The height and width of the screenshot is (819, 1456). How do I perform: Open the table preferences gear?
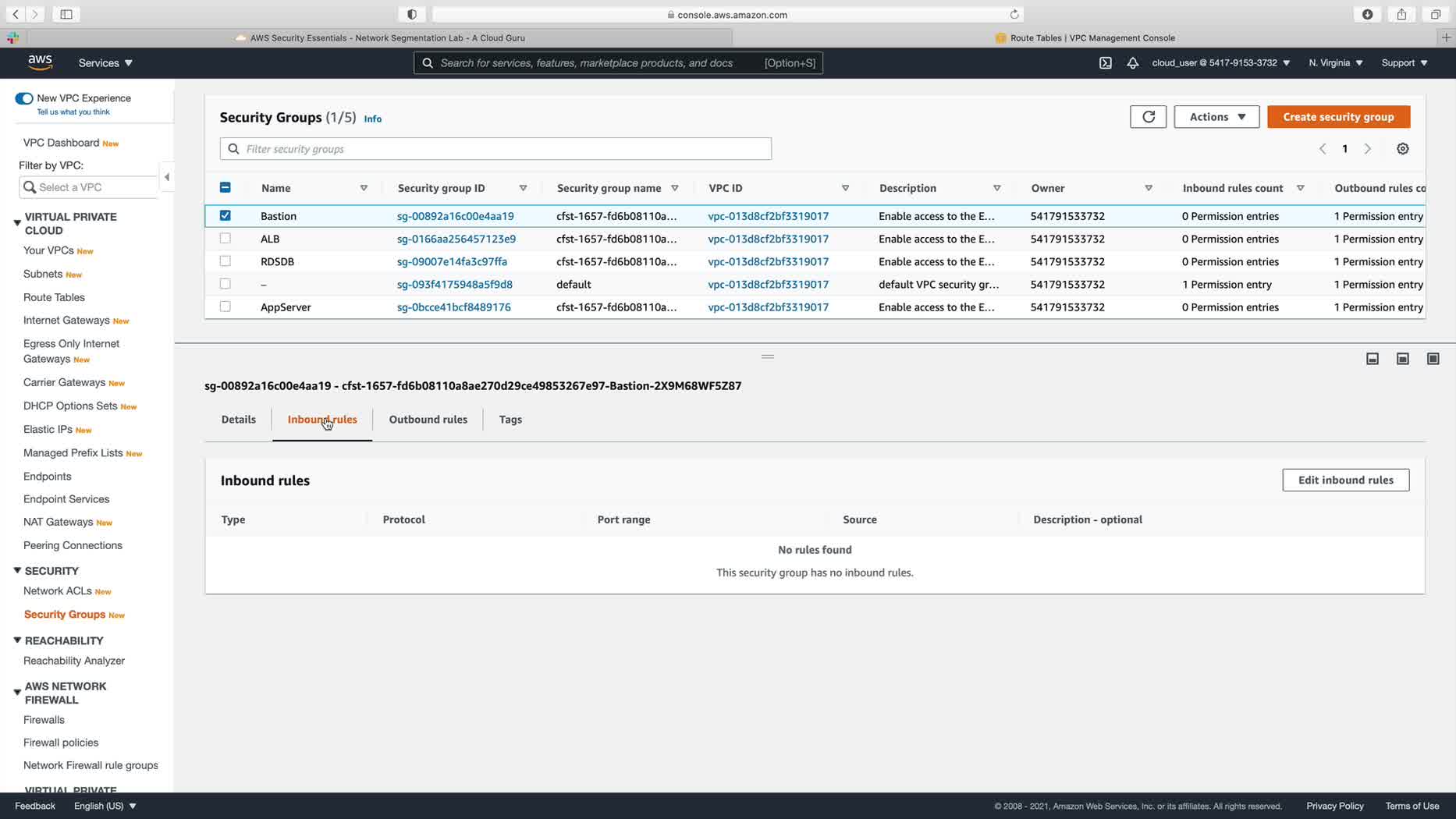[1402, 149]
